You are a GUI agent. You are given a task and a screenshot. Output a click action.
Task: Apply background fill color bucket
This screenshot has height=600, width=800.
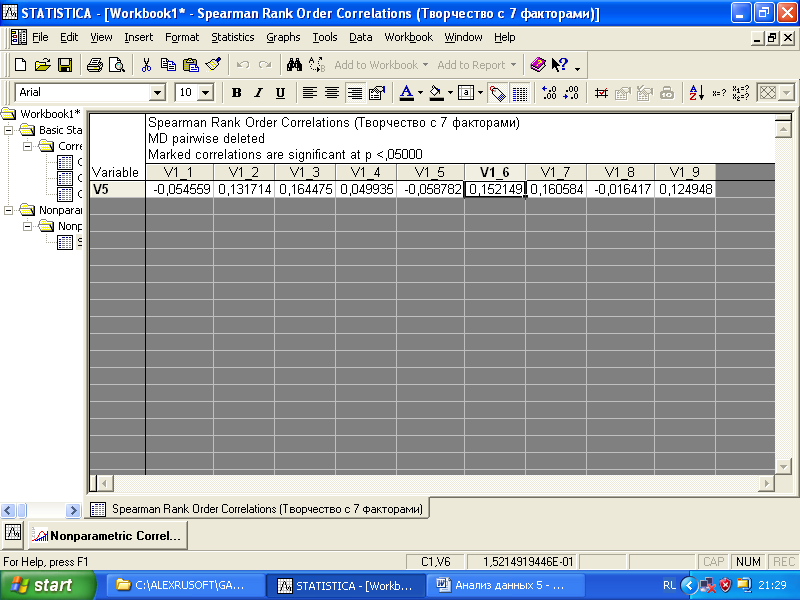click(436, 93)
